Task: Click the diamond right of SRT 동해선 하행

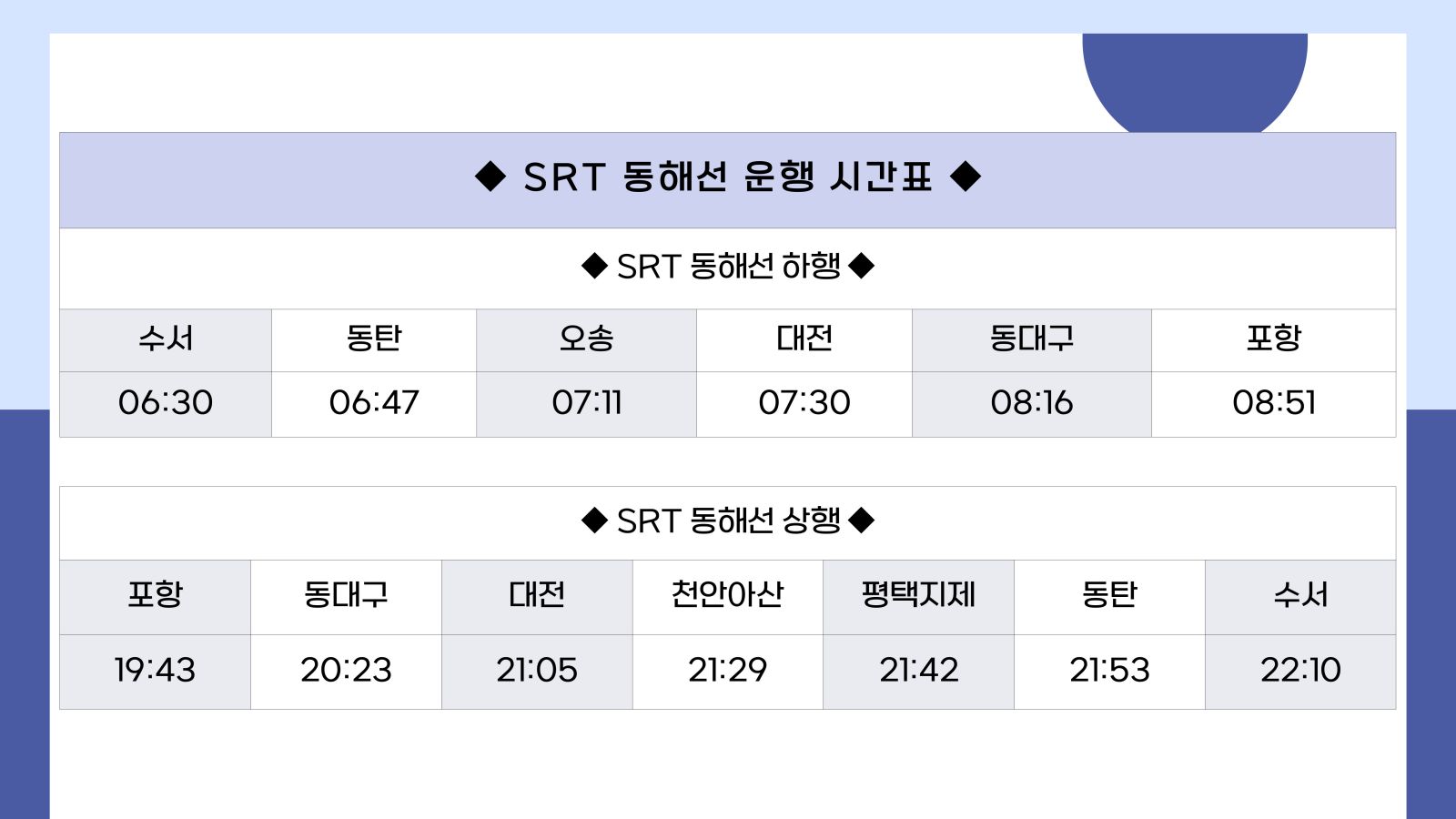Action: click(861, 267)
